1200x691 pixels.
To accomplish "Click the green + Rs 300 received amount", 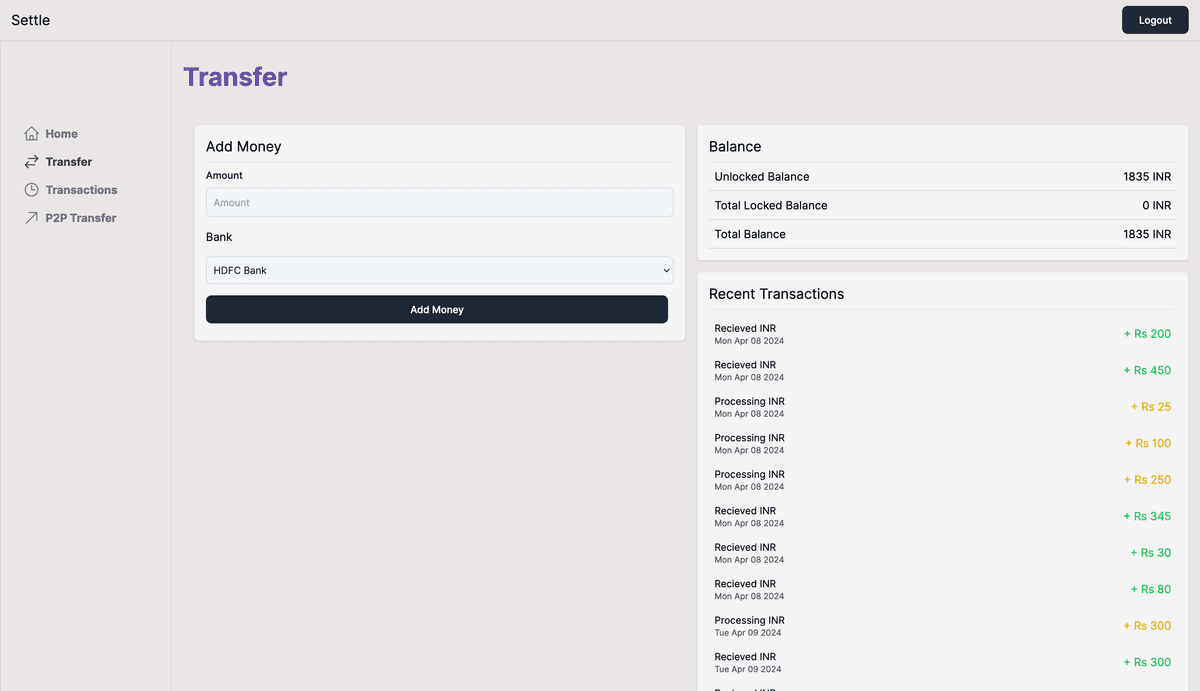I will coord(1147,662).
